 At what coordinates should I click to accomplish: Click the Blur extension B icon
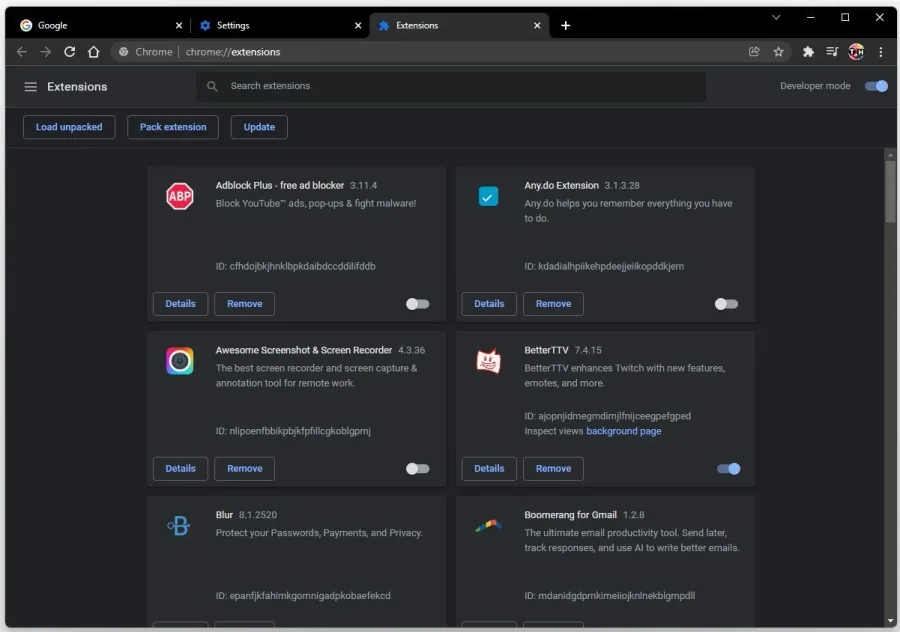pyautogui.click(x=179, y=525)
